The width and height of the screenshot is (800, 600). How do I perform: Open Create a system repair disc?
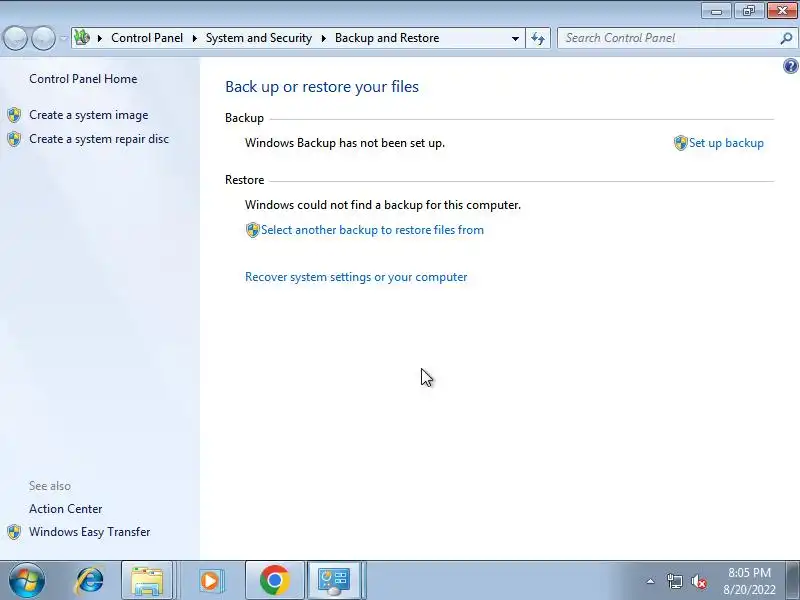click(x=99, y=139)
